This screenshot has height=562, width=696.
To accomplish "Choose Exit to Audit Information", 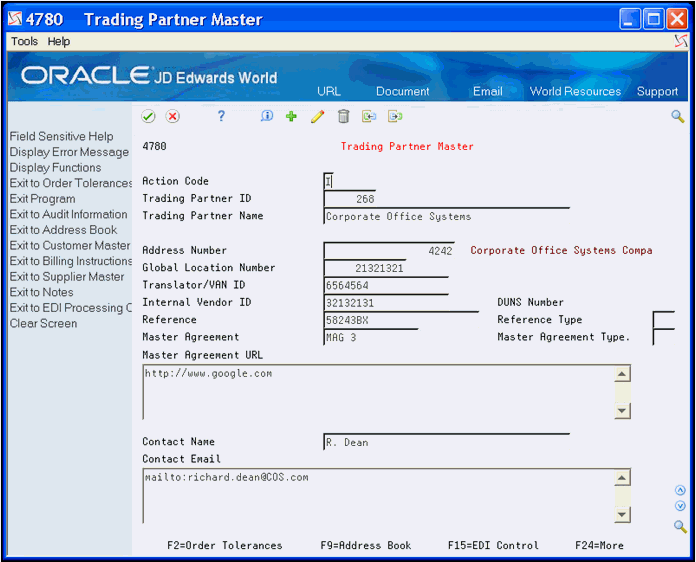I will pos(68,214).
